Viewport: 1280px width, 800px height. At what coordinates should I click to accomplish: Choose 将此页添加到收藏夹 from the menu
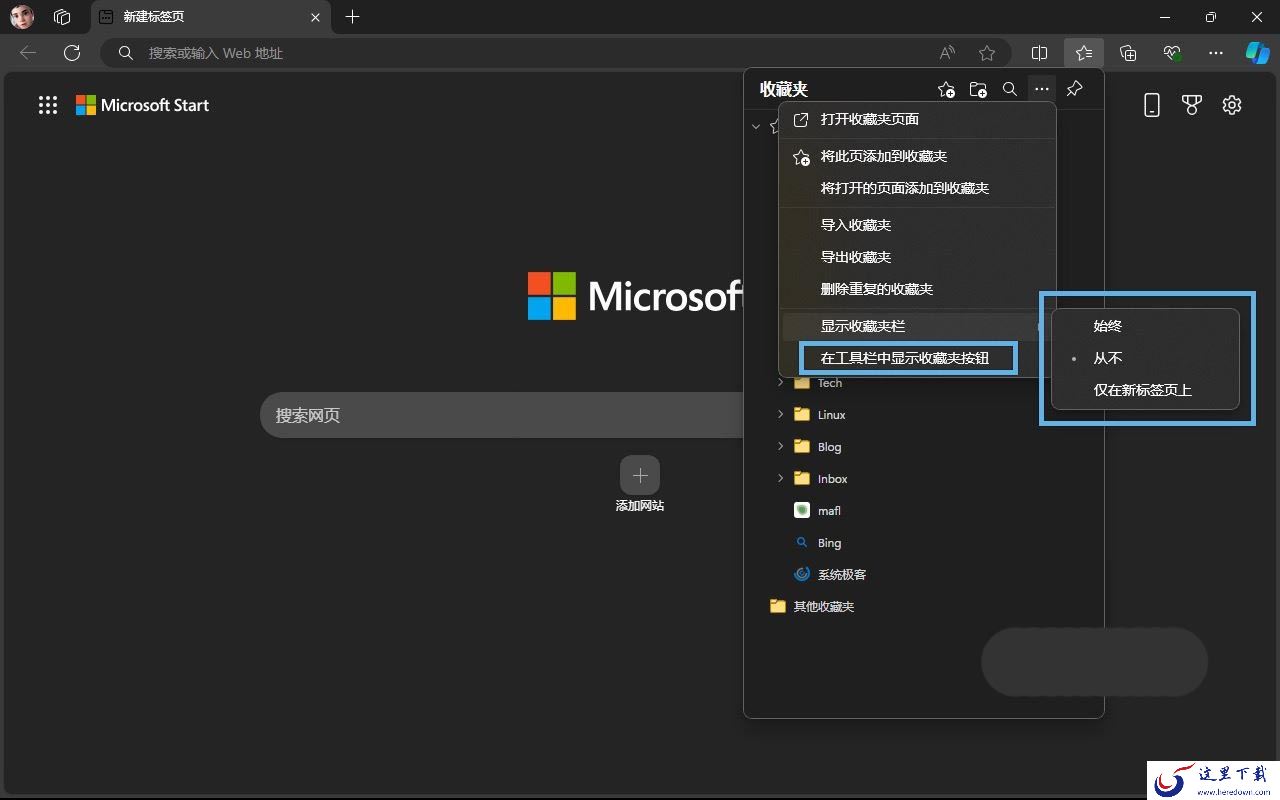click(917, 156)
